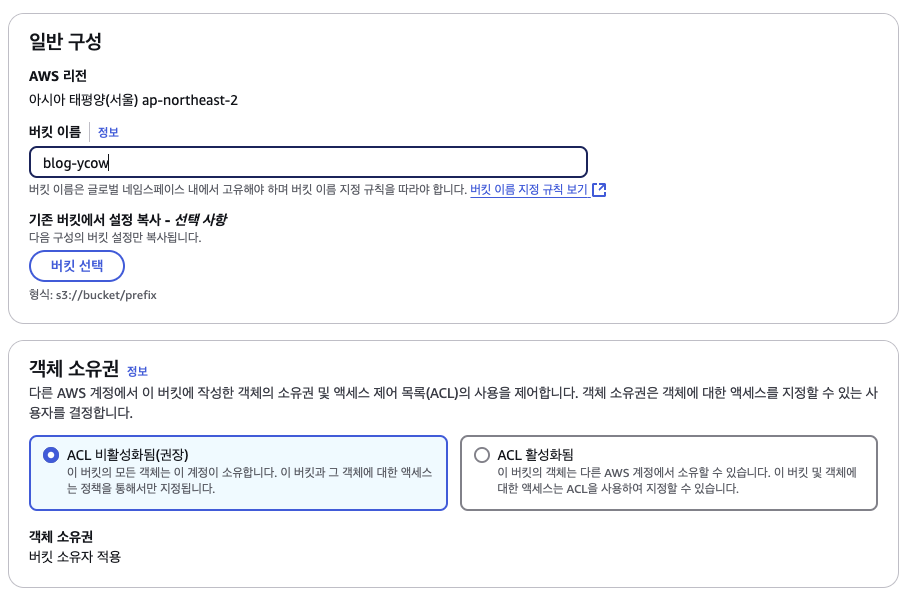Screen dimensions: 905x595
Task: Click the 다음 구성의 버킷 설정만 복사됩니다 note
Action: coord(115,237)
